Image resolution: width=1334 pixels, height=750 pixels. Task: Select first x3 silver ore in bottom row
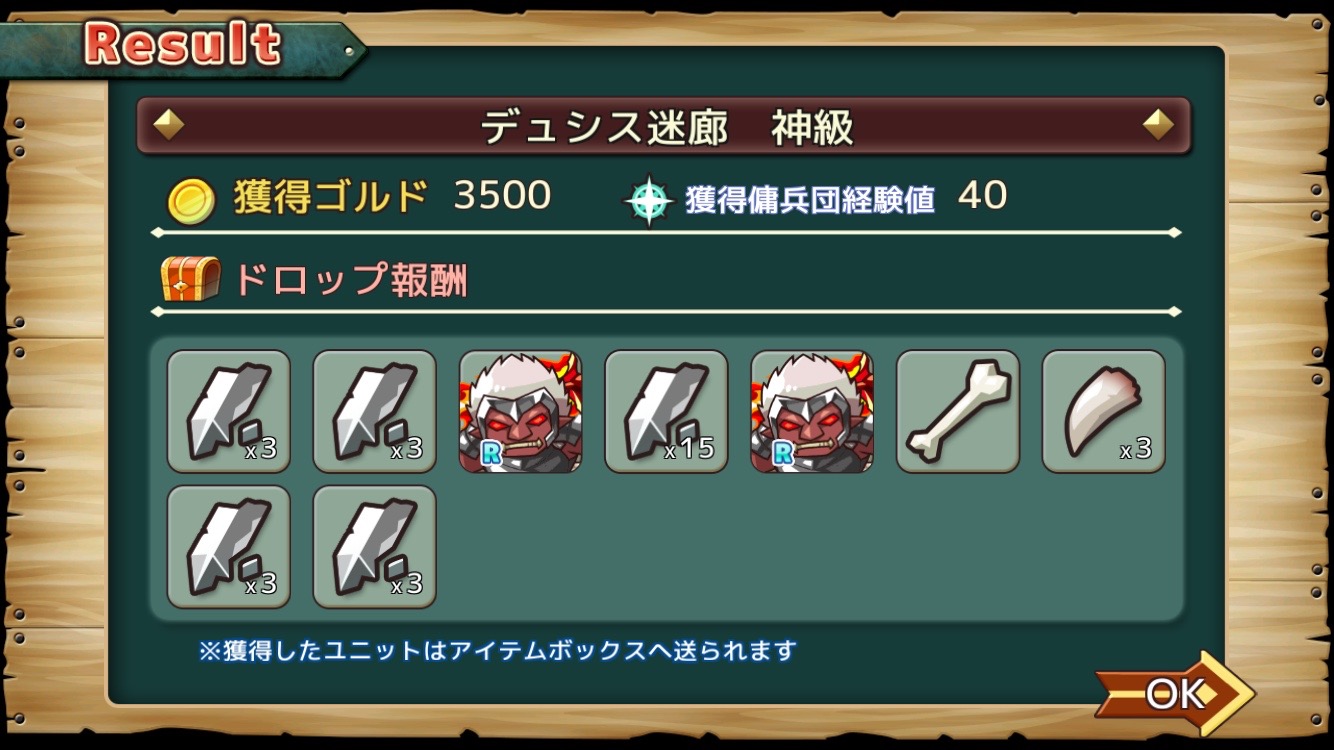[x=229, y=547]
